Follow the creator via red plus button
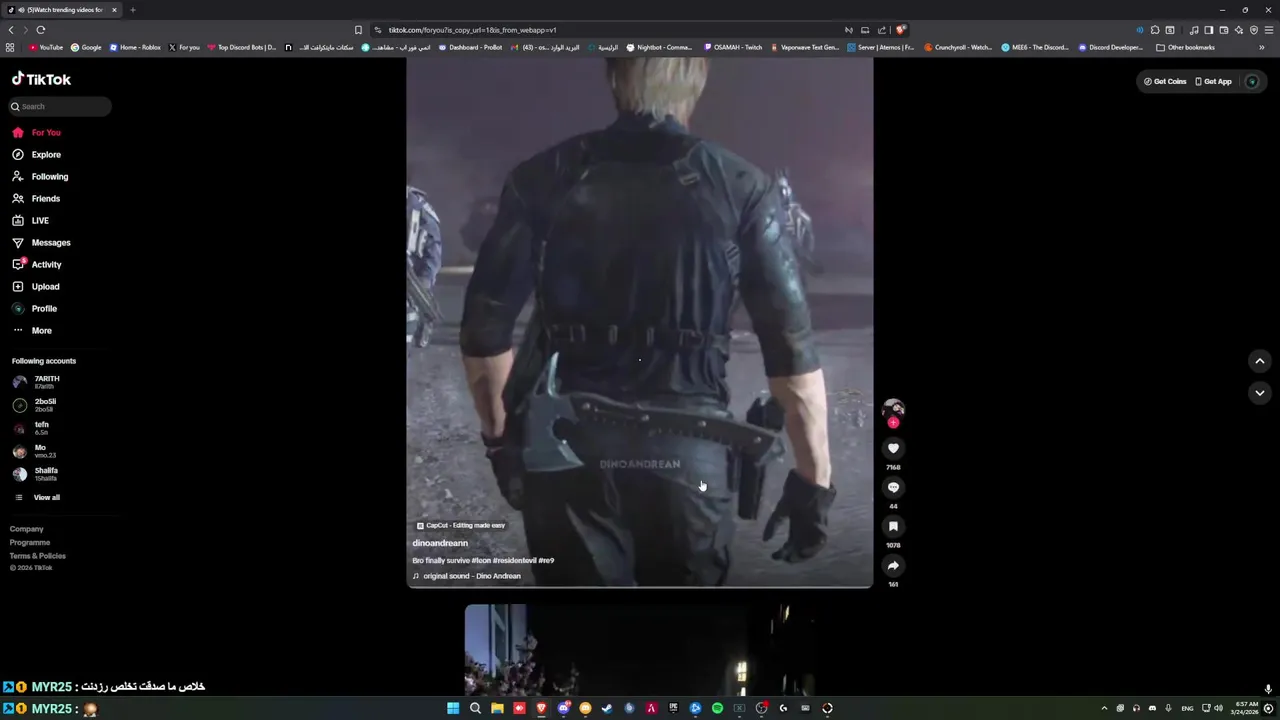Image resolution: width=1280 pixels, height=720 pixels. pos(893,423)
